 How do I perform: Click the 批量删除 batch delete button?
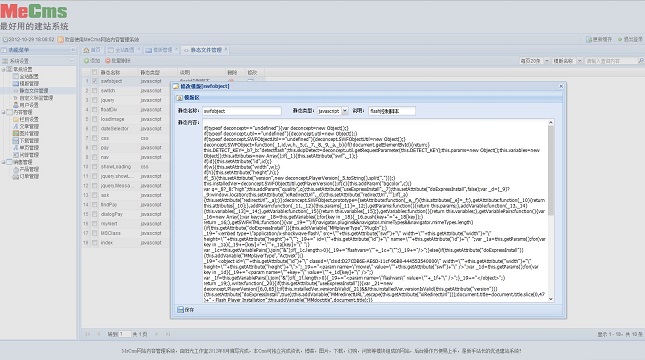118,60
